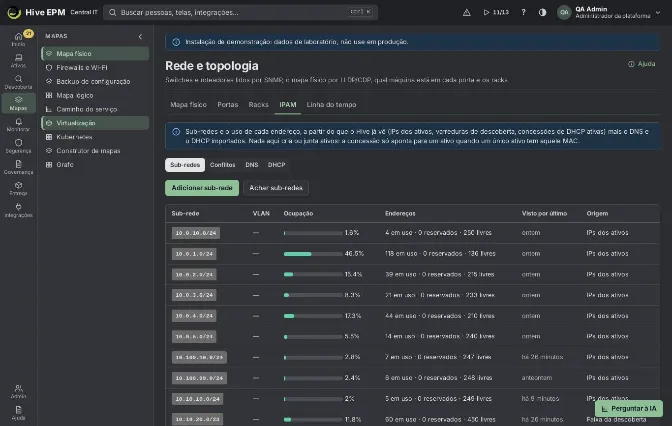Click the 'Falha da descoberta' origin cell

tap(616, 420)
